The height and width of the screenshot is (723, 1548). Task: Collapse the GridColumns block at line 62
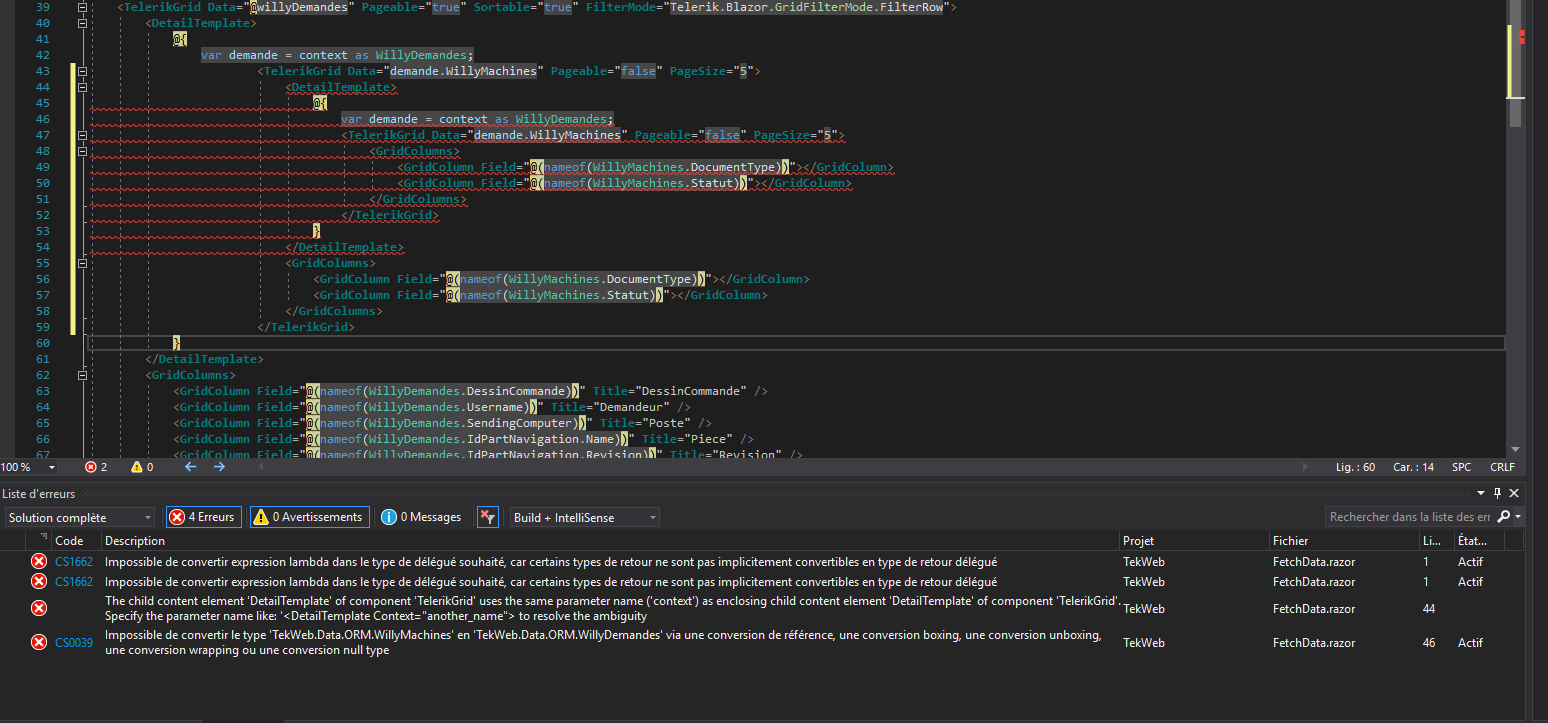point(82,375)
